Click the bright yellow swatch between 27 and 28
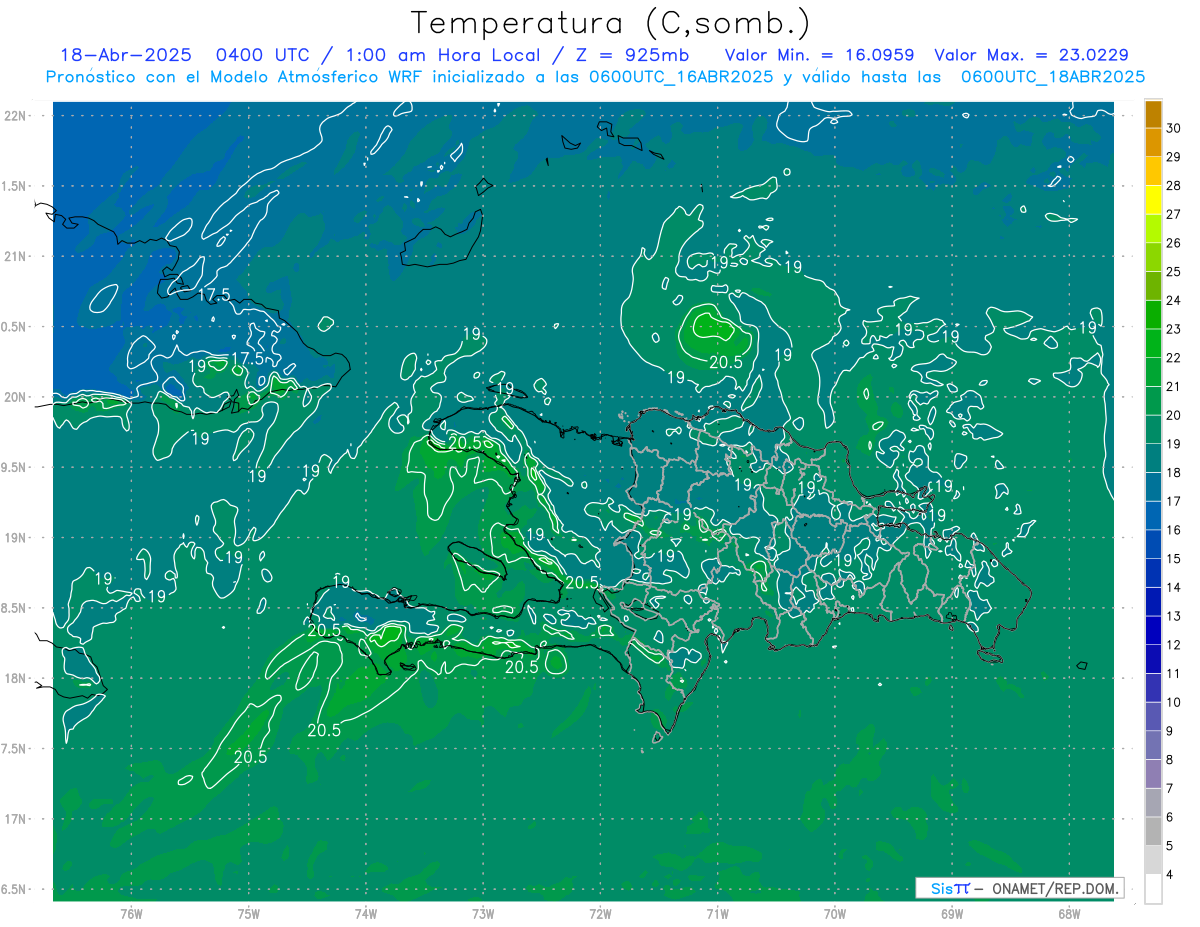This screenshot has height=927, width=1200. pyautogui.click(x=1153, y=200)
